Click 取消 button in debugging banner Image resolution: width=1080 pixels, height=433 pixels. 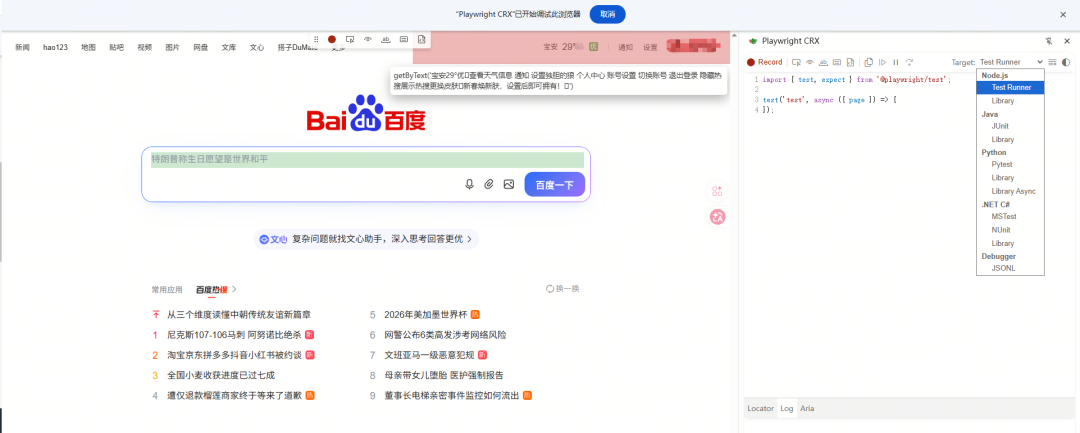point(608,14)
